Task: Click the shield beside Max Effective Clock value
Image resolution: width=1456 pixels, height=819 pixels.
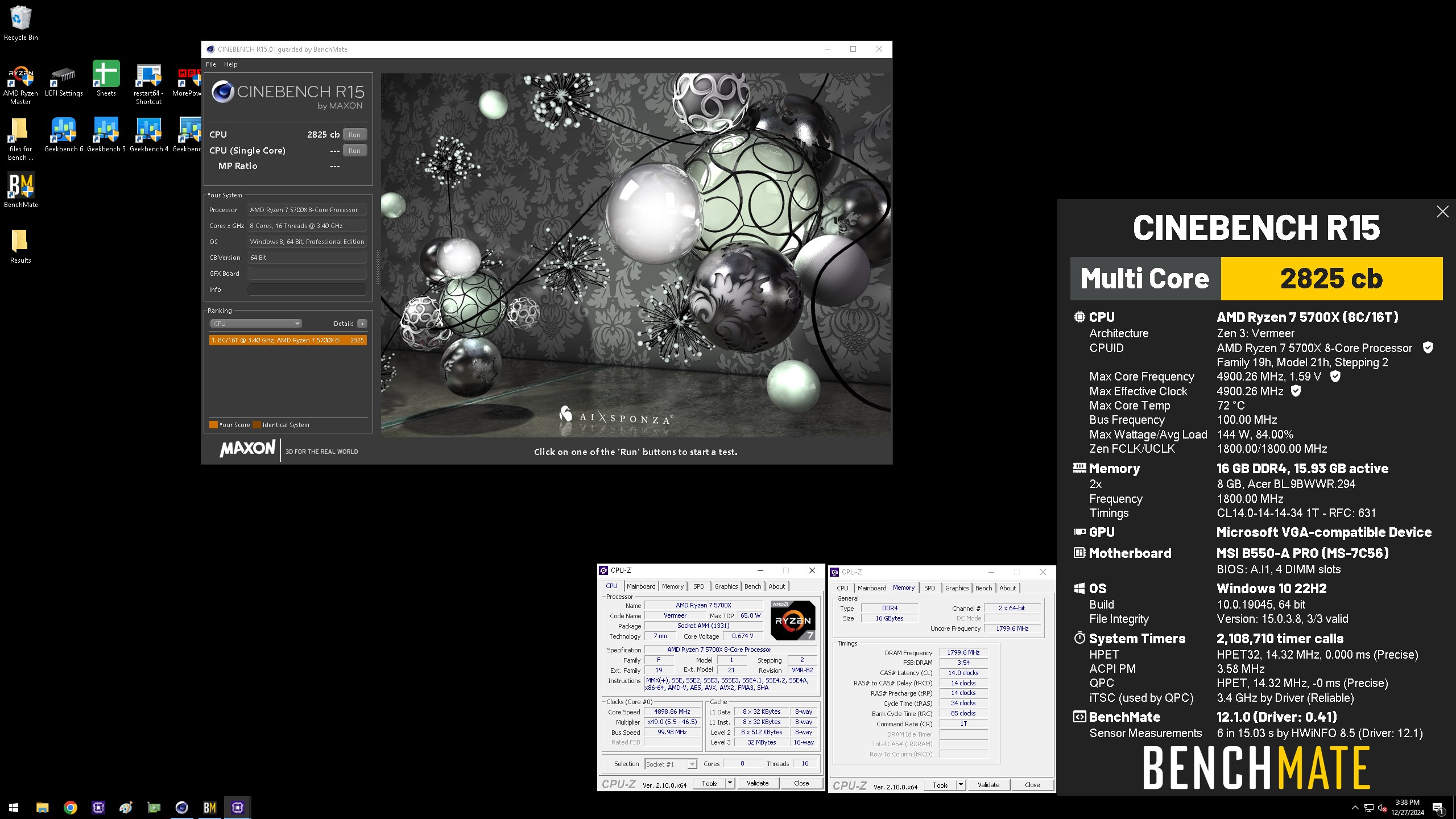Action: [x=1296, y=391]
